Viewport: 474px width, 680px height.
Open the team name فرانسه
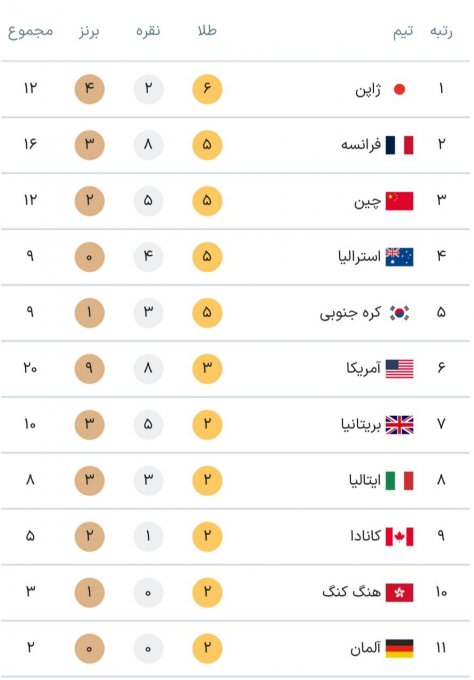(361, 144)
